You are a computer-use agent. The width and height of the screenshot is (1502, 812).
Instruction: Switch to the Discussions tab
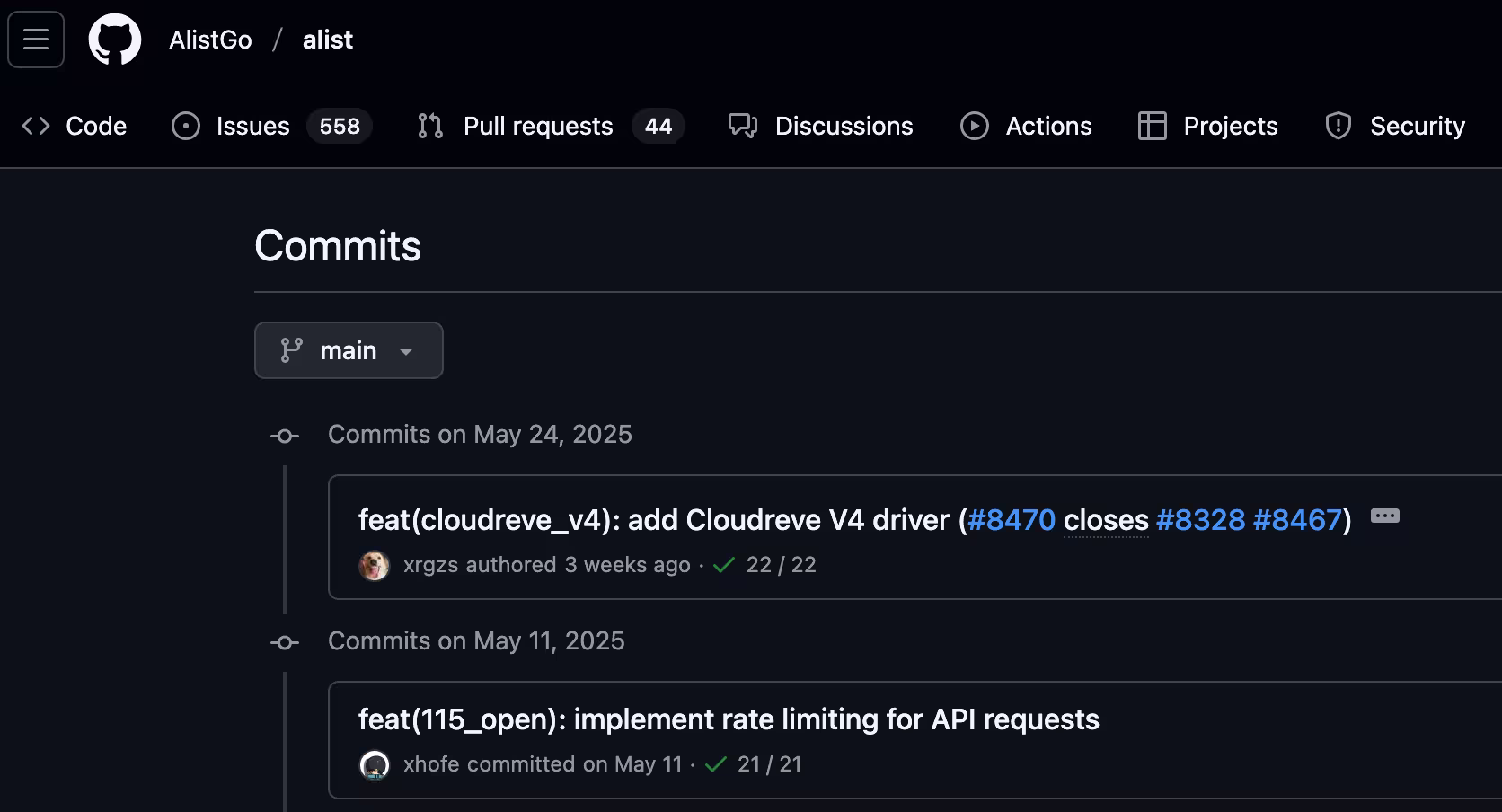point(821,126)
